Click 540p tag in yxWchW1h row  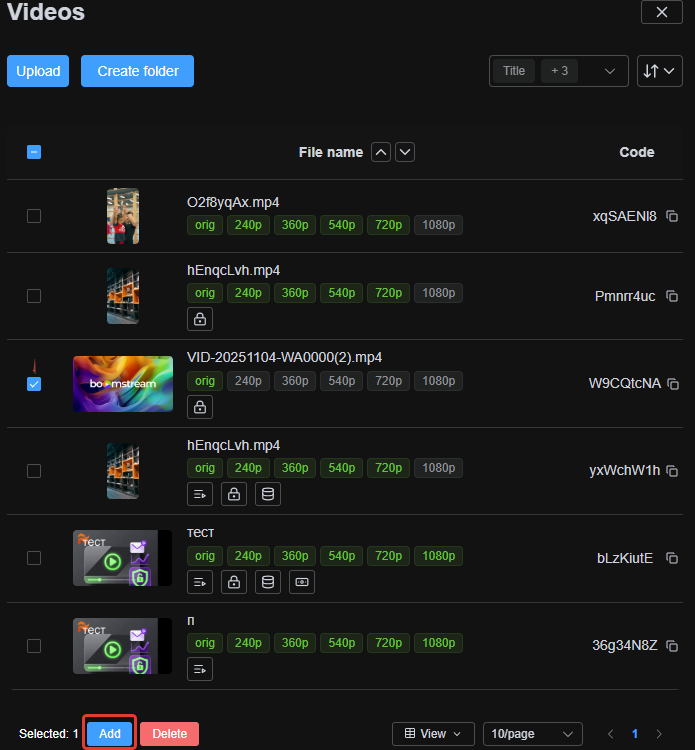342,468
